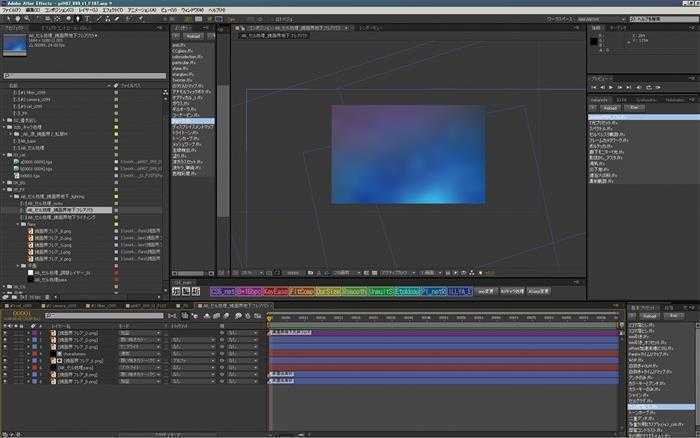Click the red KeyEase script button
Viewport: 700px width, 438px height.
(x=275, y=292)
